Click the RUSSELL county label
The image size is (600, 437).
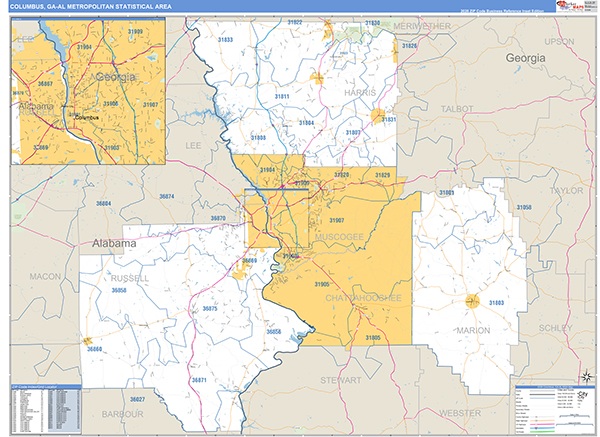click(131, 278)
